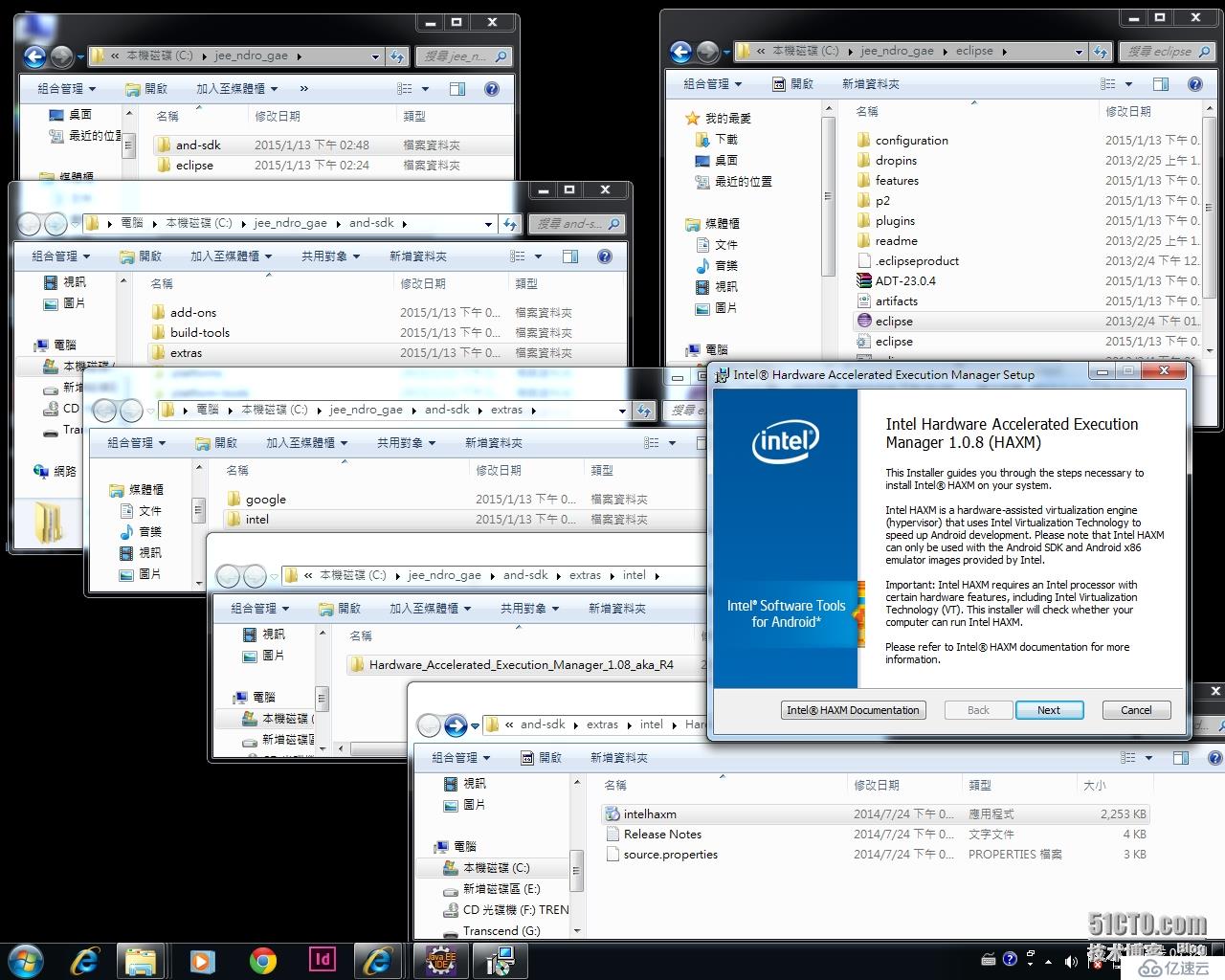Toggle preview pane icon in bottom intelhaxm window
1225x980 pixels.
click(1181, 758)
